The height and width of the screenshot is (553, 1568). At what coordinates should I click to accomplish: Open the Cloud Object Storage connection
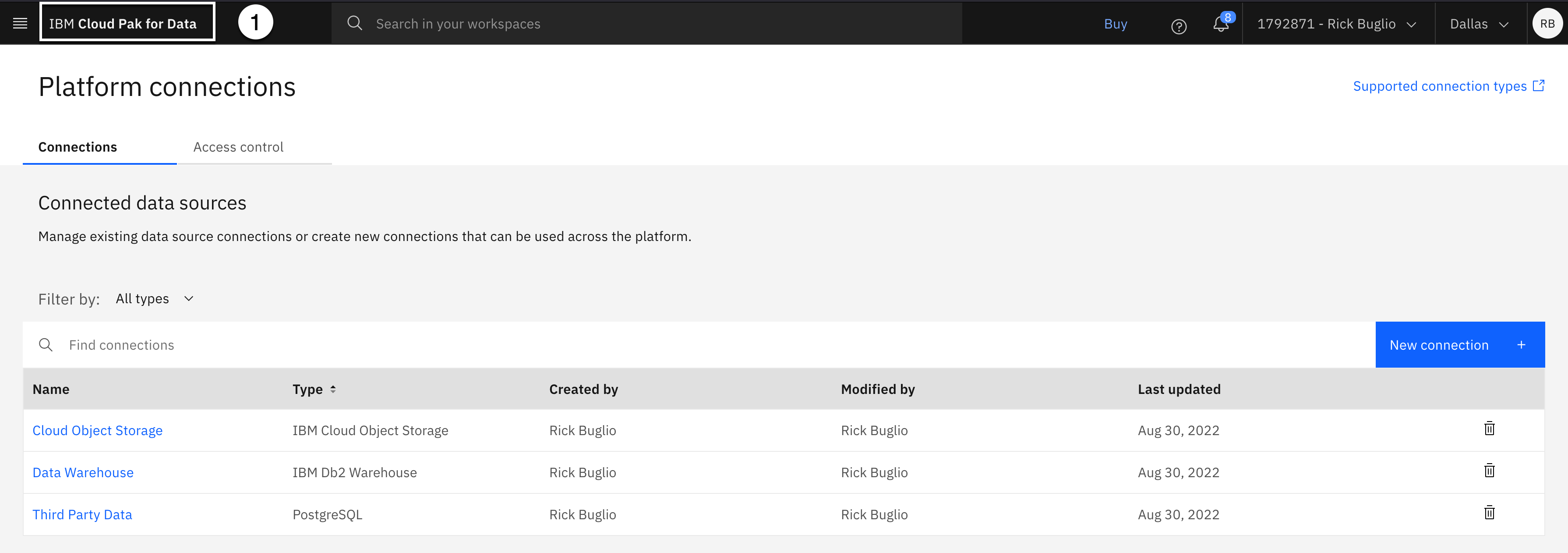(97, 431)
